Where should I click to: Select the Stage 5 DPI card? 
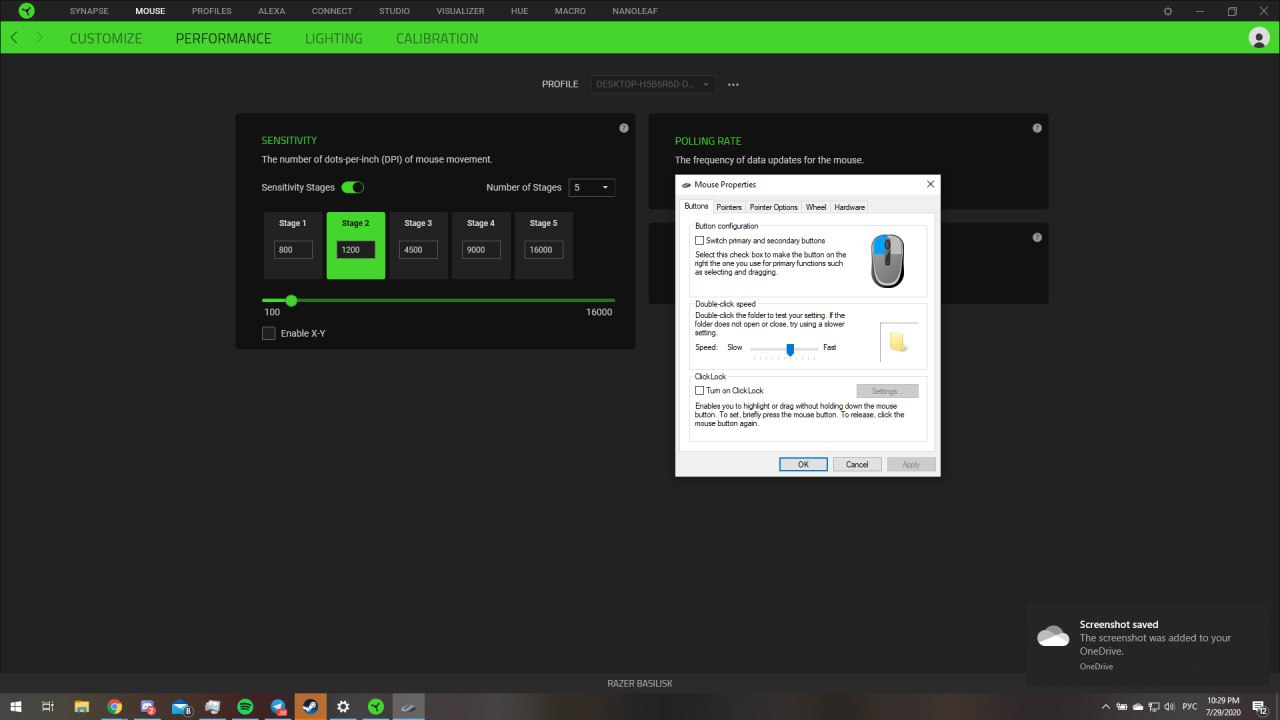(x=544, y=245)
